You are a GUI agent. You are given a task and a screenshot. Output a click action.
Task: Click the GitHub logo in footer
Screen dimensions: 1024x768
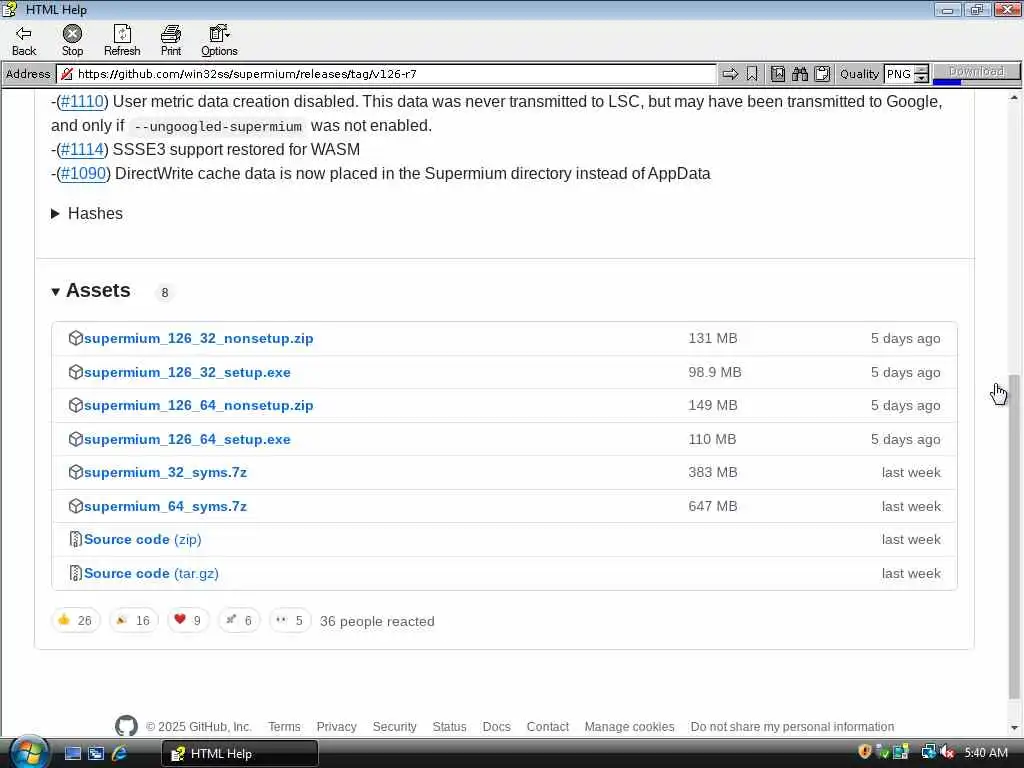(126, 726)
